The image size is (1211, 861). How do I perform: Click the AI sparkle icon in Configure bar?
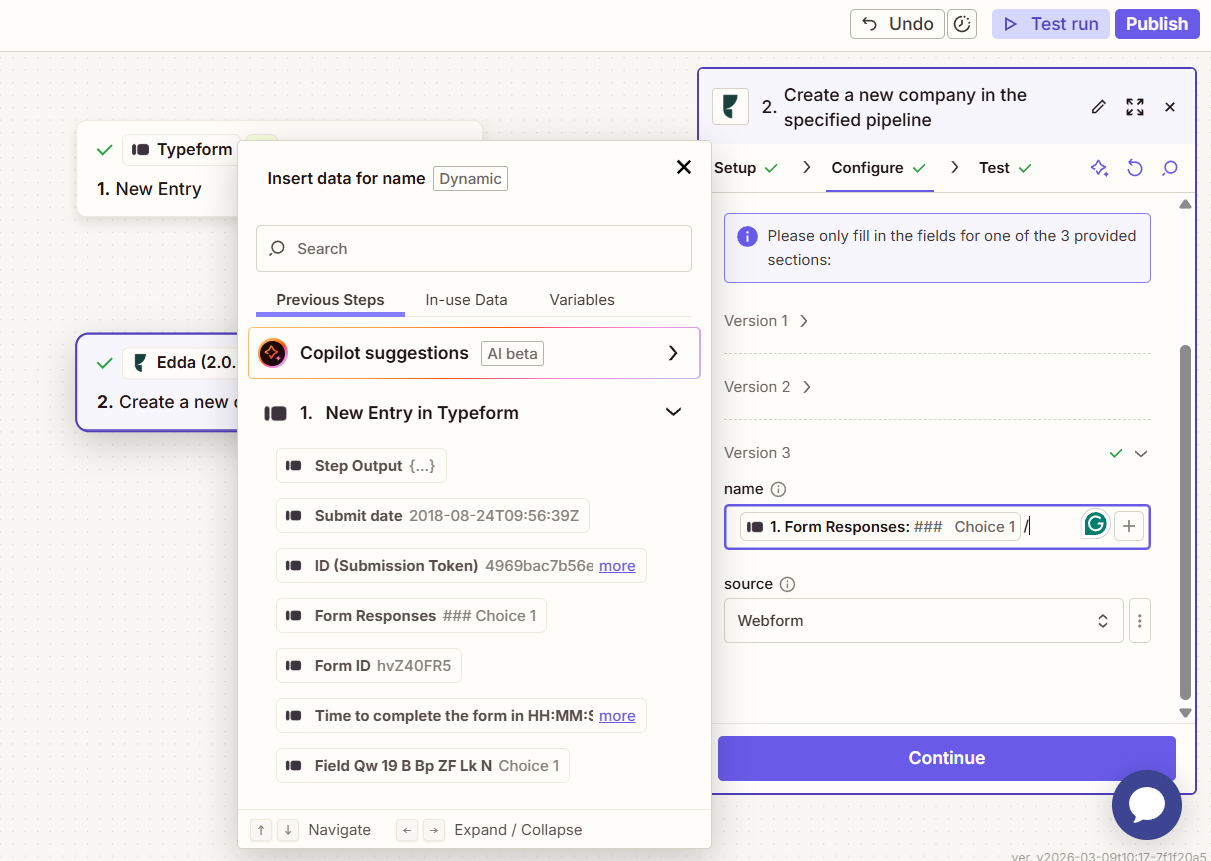[x=1099, y=168]
